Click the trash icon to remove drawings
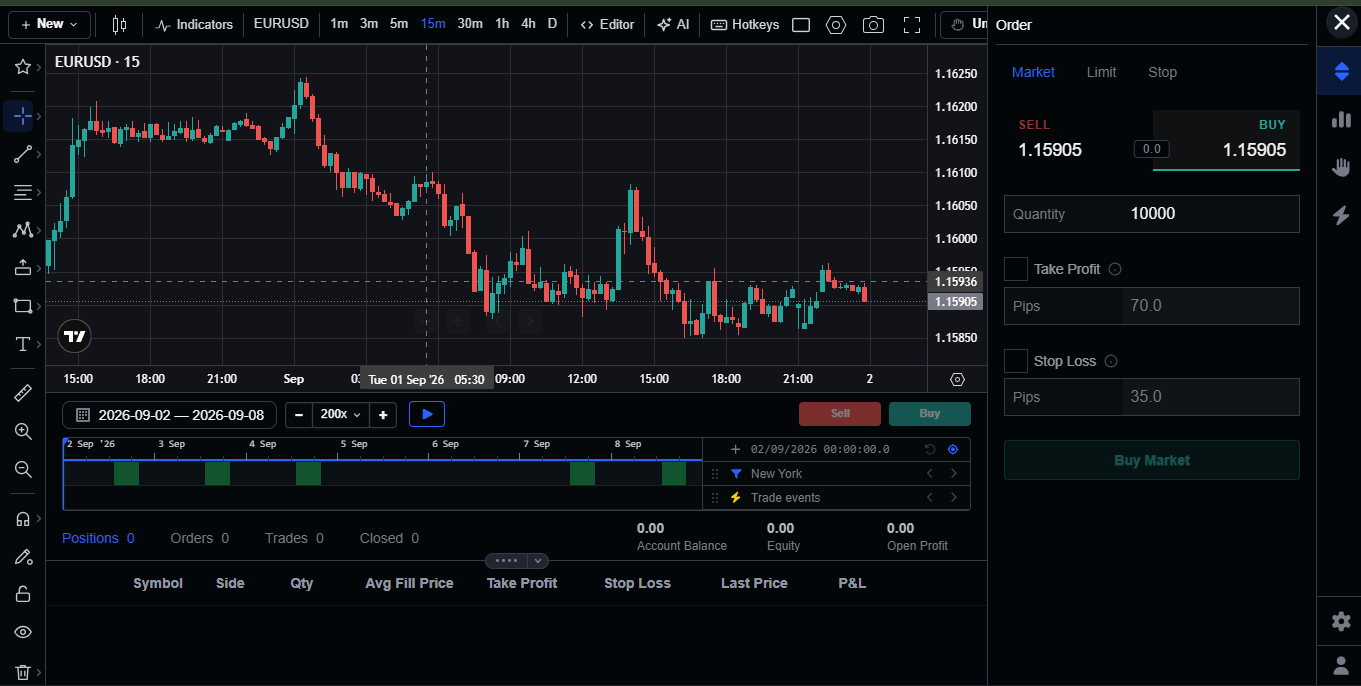The width and height of the screenshot is (1361, 686). (22, 672)
